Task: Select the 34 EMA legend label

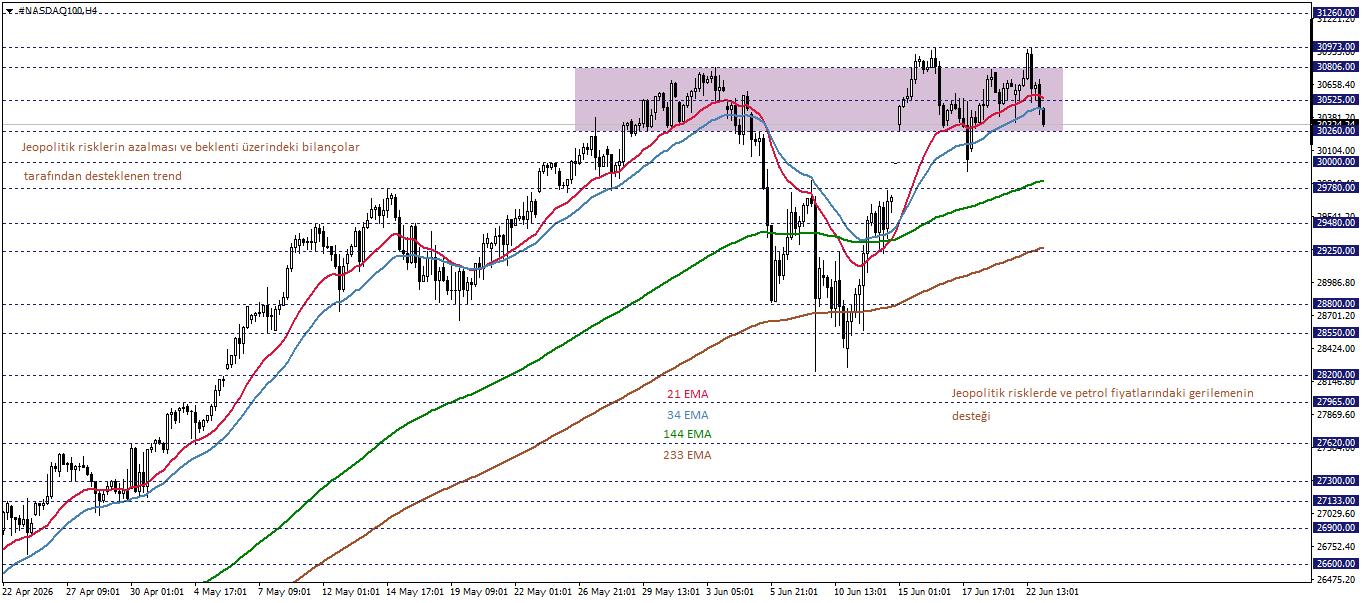Action: (687, 415)
